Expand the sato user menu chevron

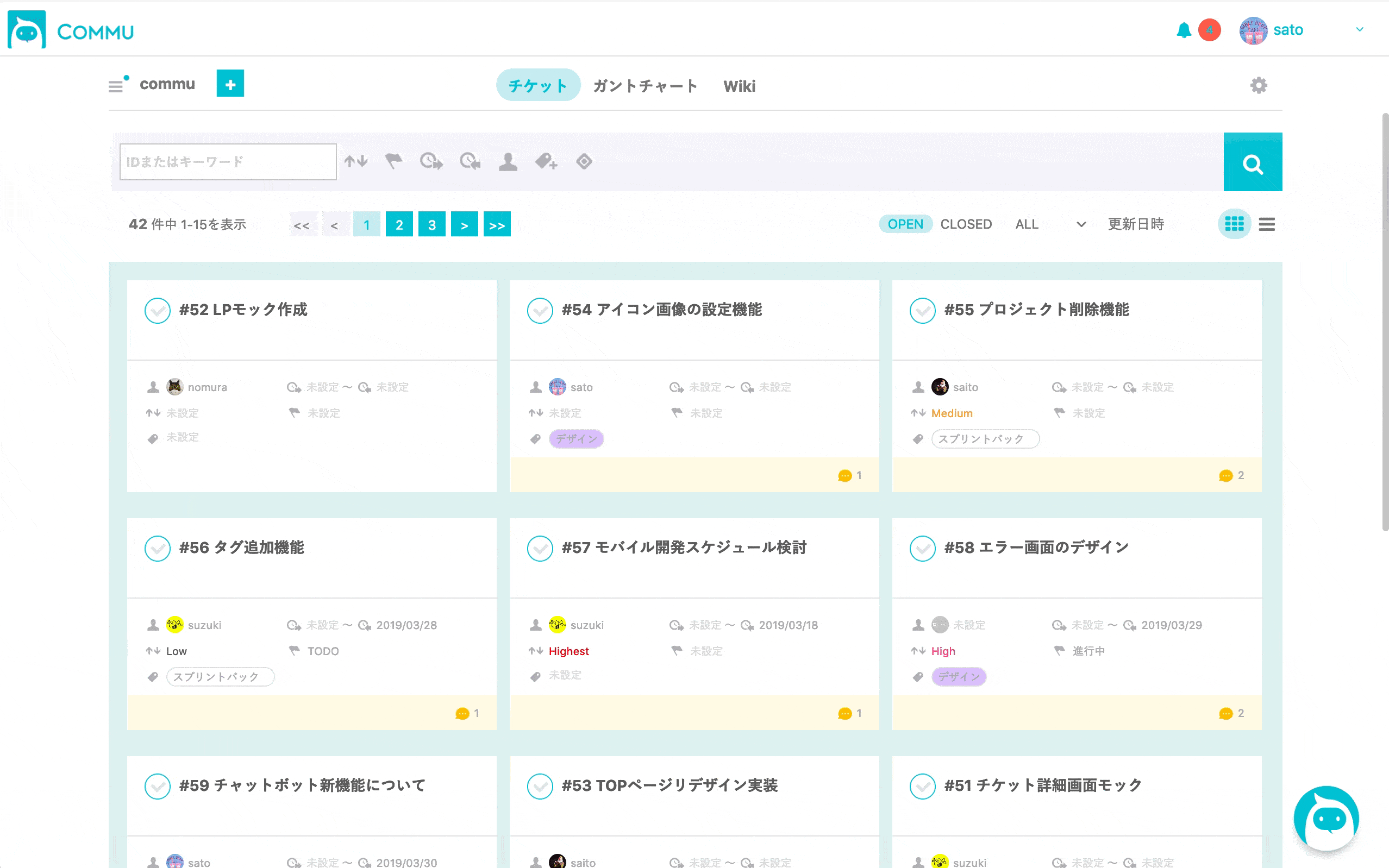[x=1360, y=30]
